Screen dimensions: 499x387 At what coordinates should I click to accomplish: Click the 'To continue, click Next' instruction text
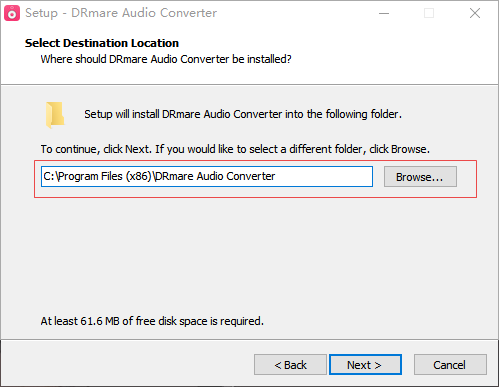coord(235,149)
